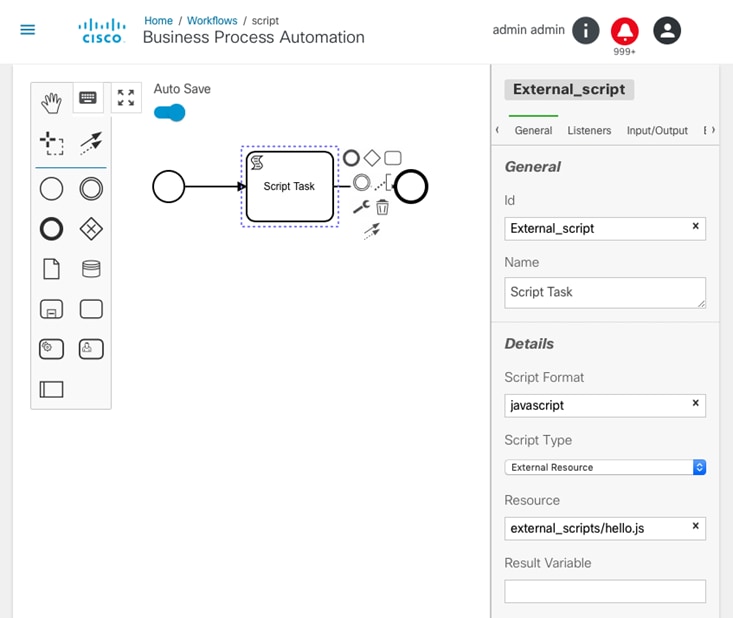Click the Result Variable input field
This screenshot has width=733, height=618.
click(x=605, y=591)
